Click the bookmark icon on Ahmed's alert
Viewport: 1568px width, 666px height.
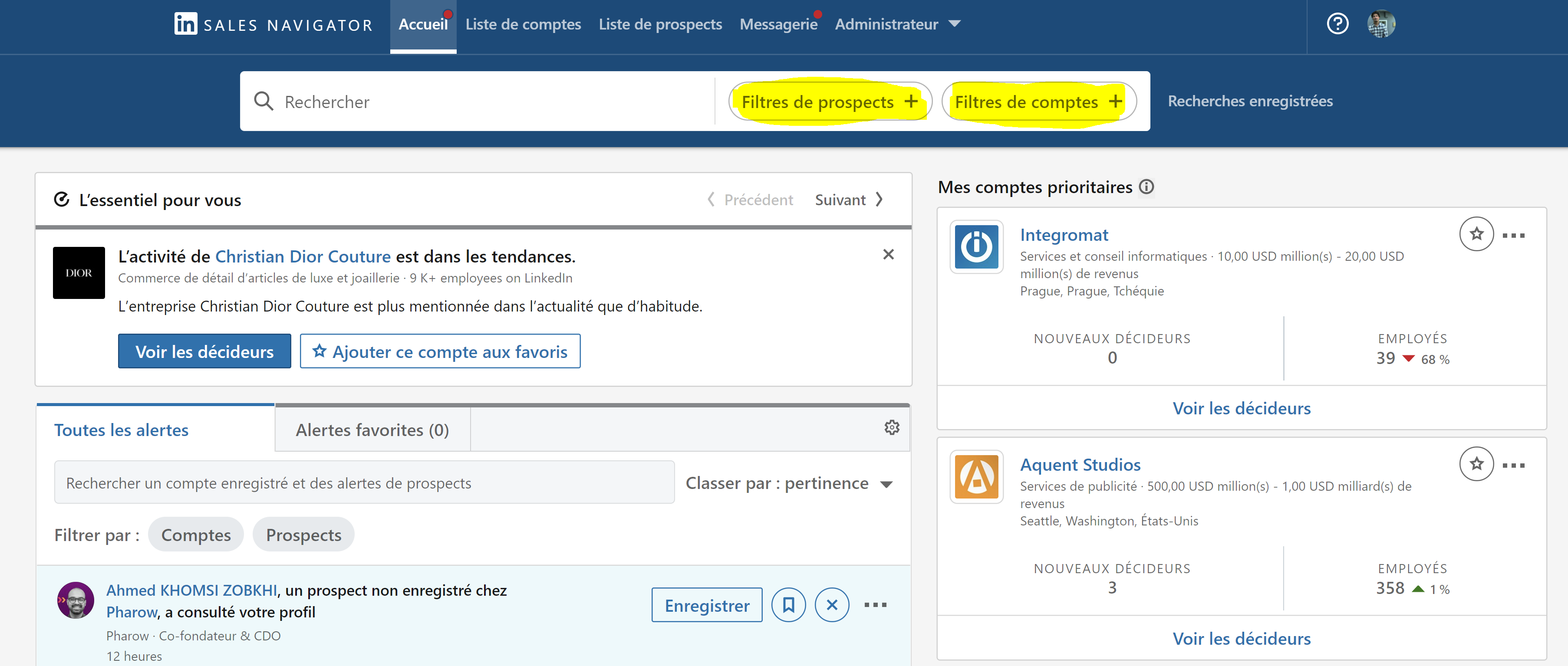coord(788,604)
